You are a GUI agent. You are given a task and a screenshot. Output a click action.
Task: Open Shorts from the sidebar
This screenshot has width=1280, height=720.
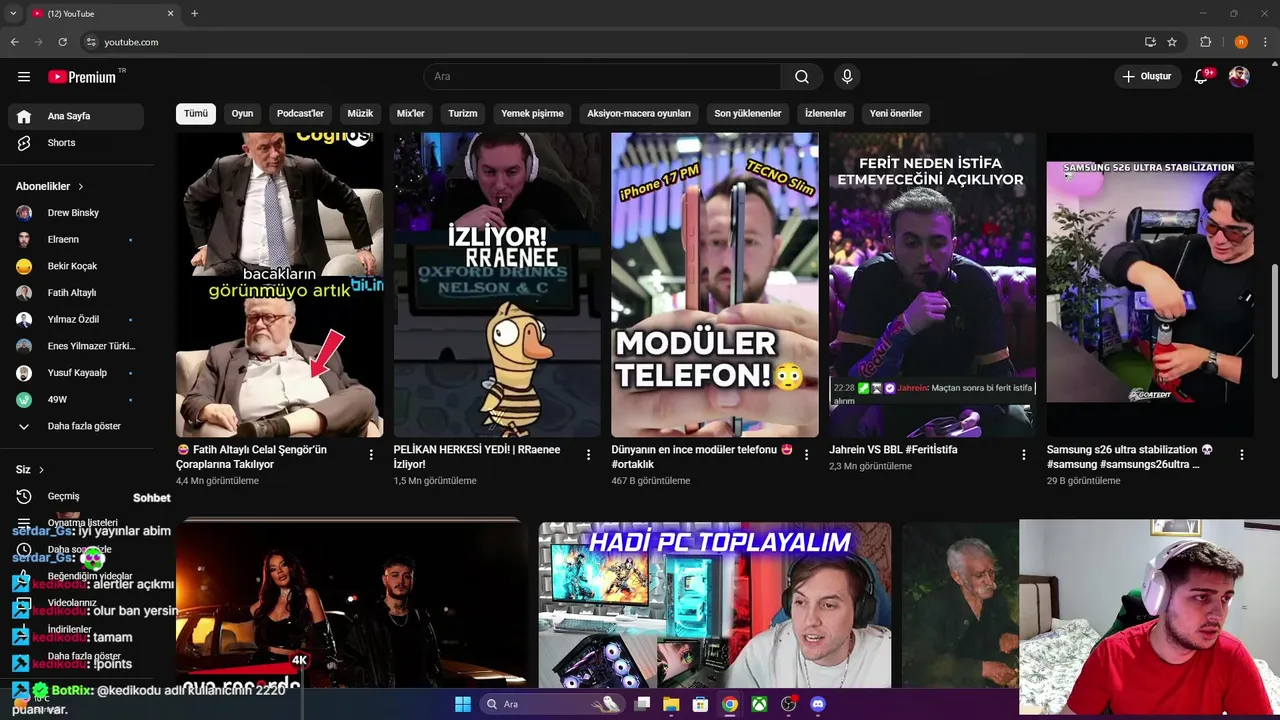tap(76, 143)
